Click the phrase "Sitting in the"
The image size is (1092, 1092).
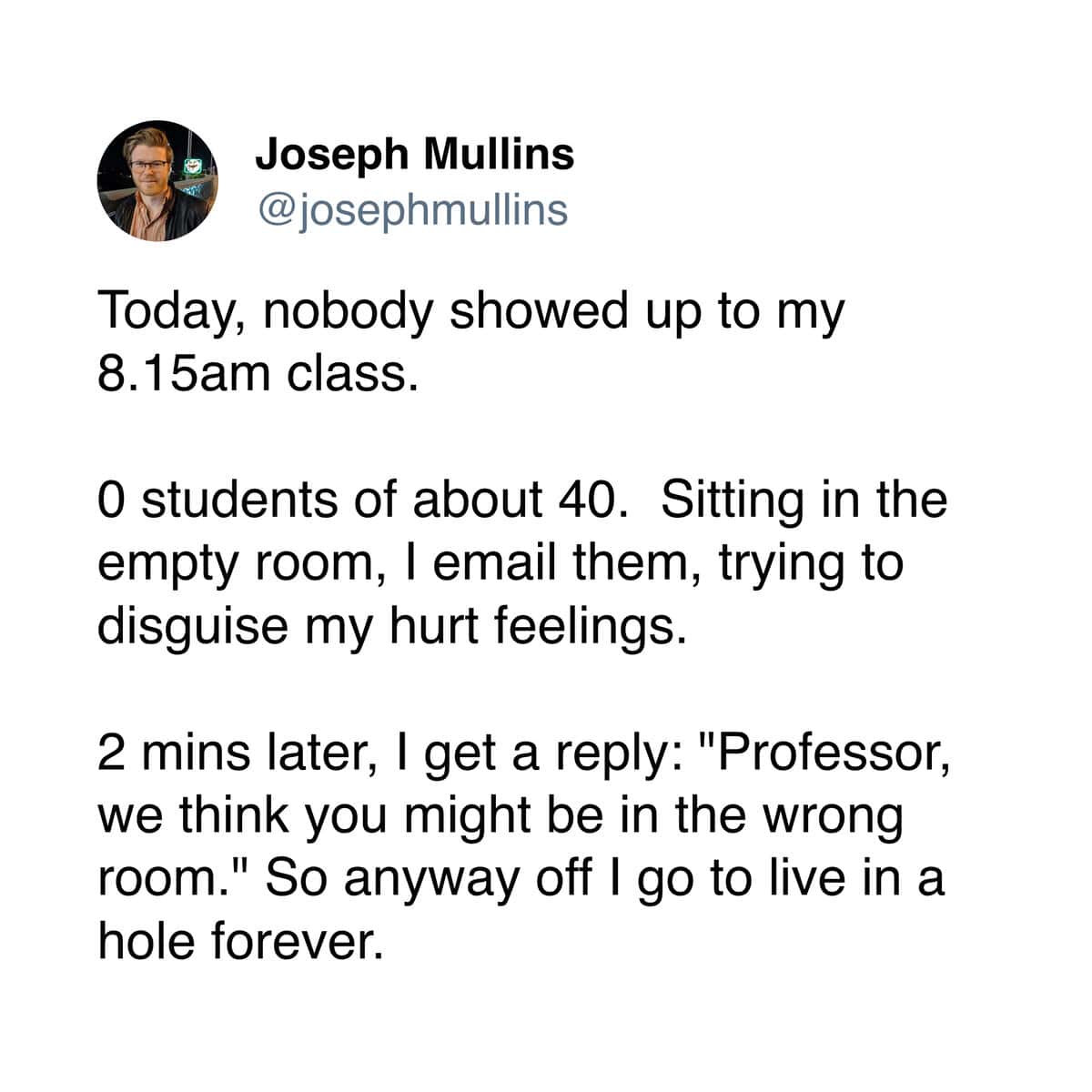[804, 501]
